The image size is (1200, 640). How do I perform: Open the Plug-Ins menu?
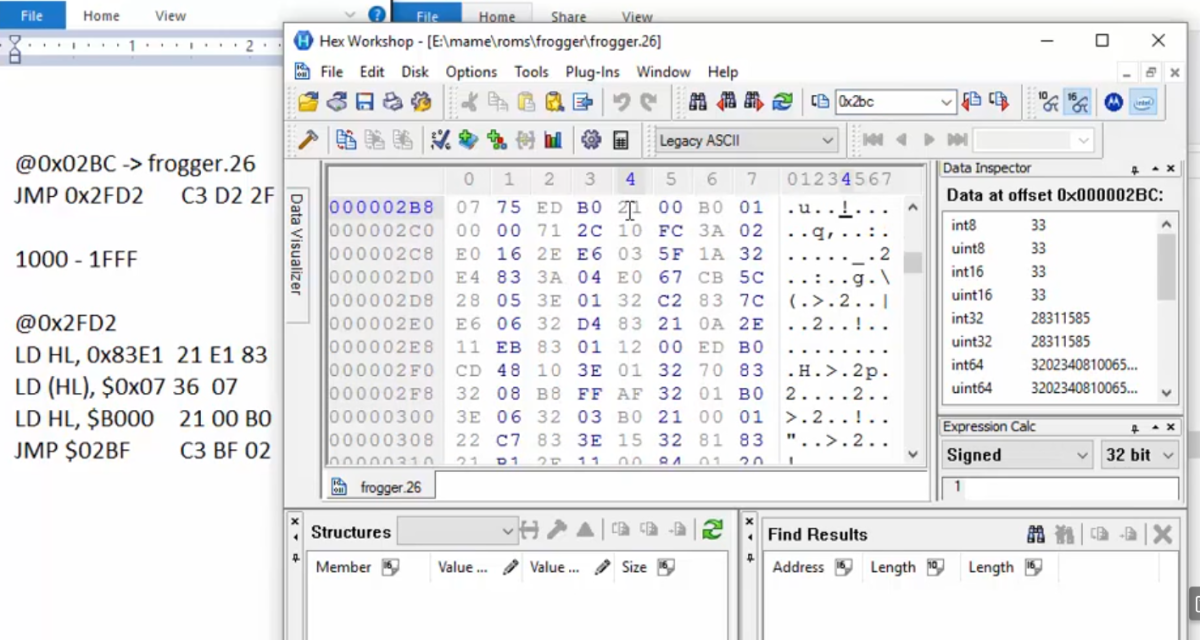pos(592,72)
